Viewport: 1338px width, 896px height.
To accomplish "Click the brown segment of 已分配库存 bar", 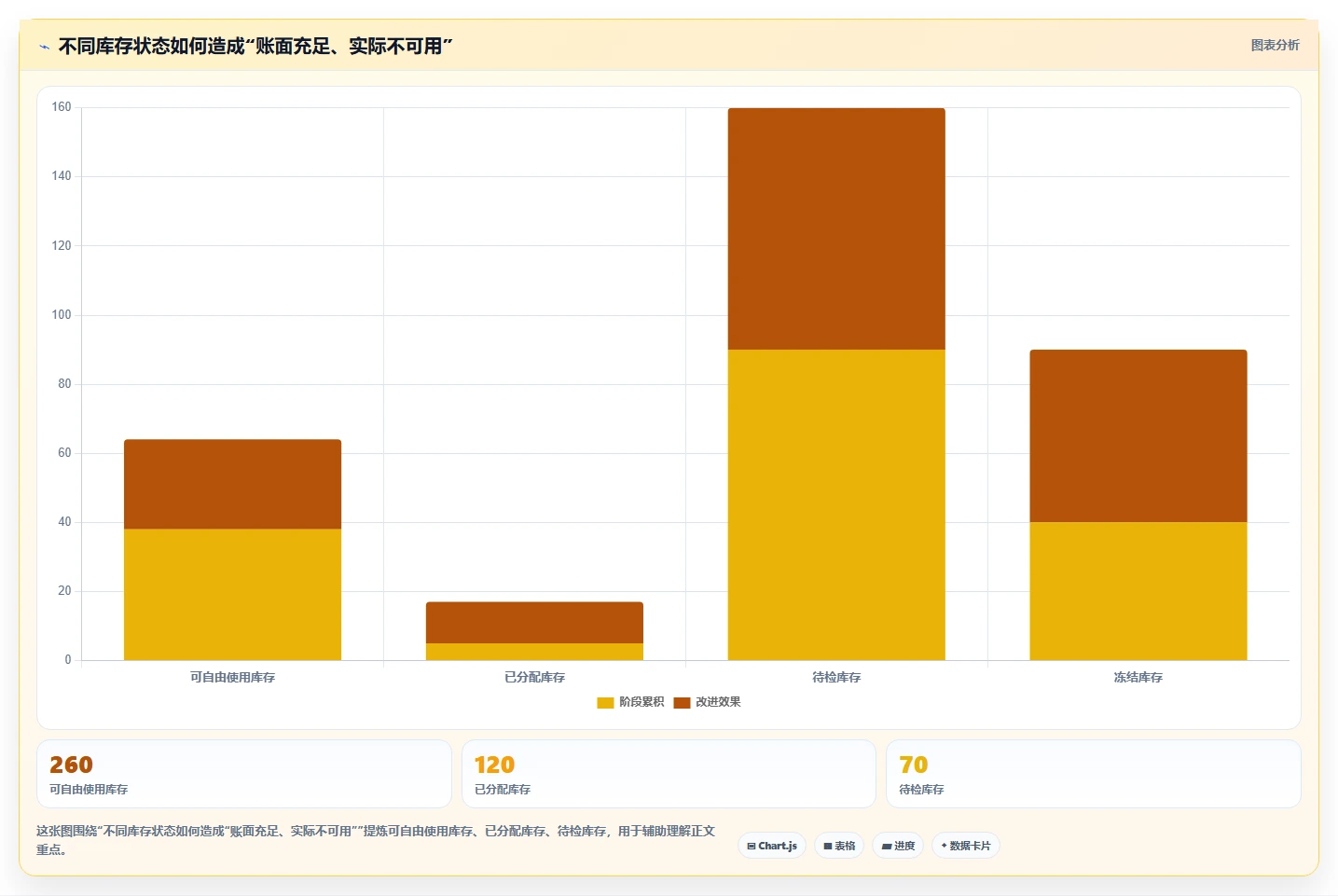I will tap(534, 623).
